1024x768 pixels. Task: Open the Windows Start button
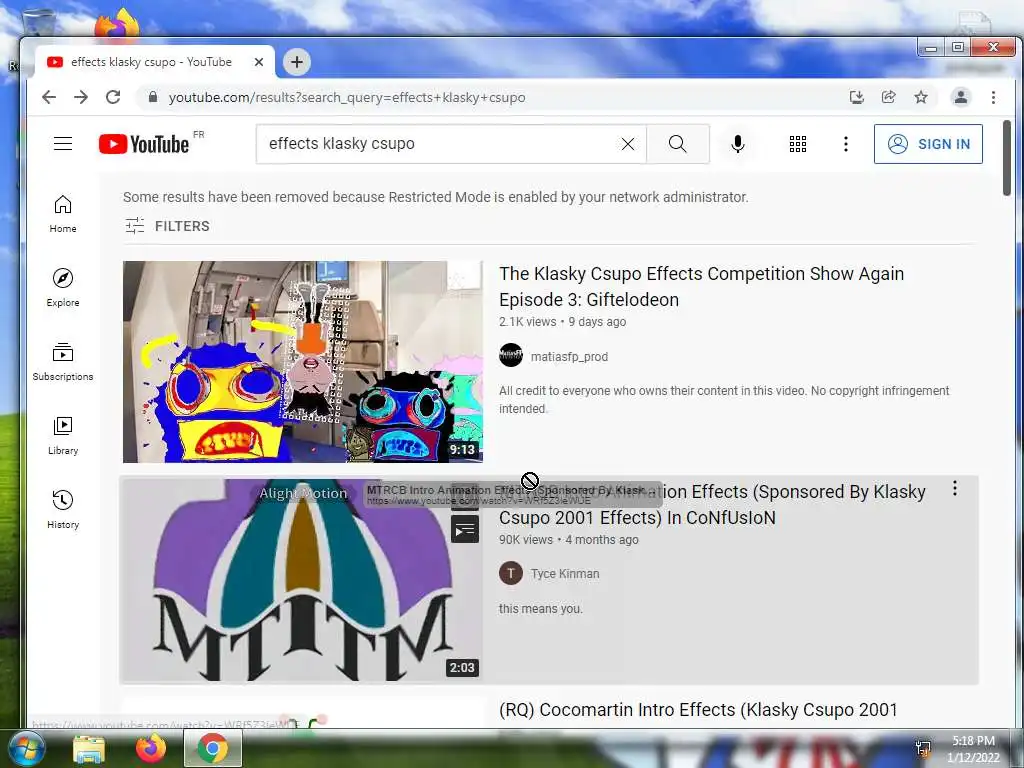[25, 748]
